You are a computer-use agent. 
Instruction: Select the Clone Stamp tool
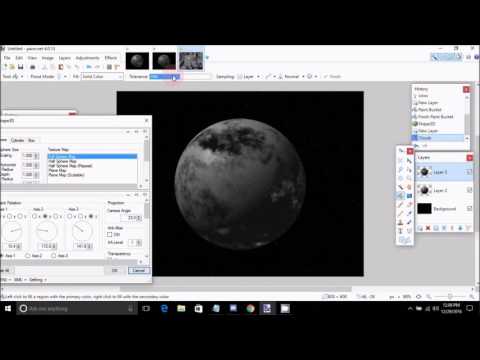tap(401, 222)
